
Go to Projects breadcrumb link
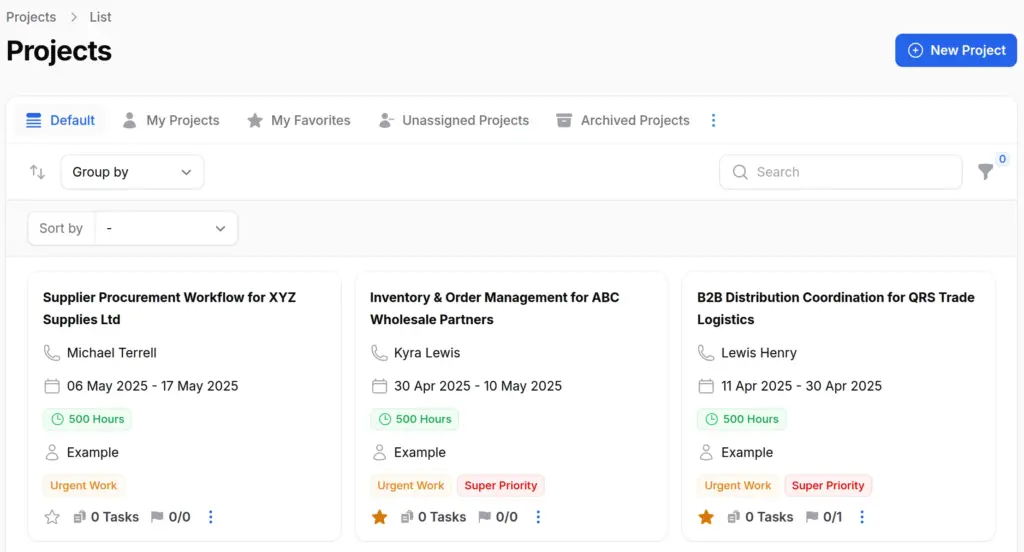coord(31,17)
